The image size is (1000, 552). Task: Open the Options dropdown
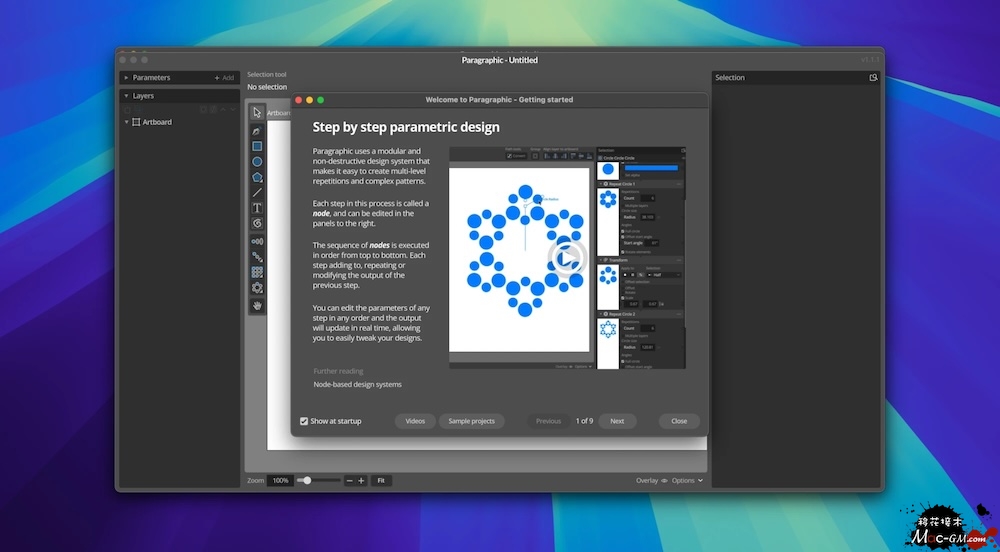coord(687,481)
